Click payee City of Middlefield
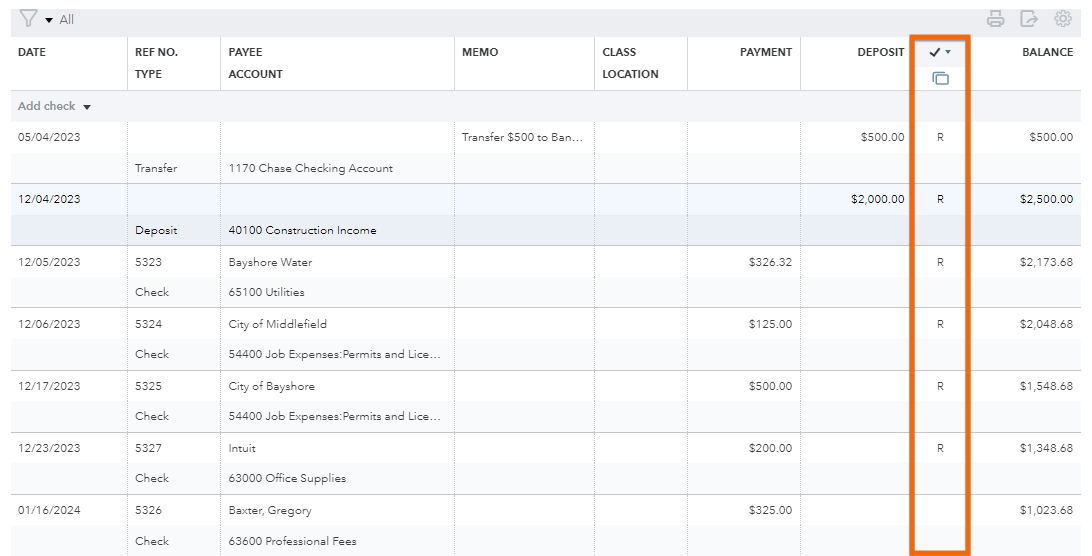The image size is (1092, 556). pos(277,324)
